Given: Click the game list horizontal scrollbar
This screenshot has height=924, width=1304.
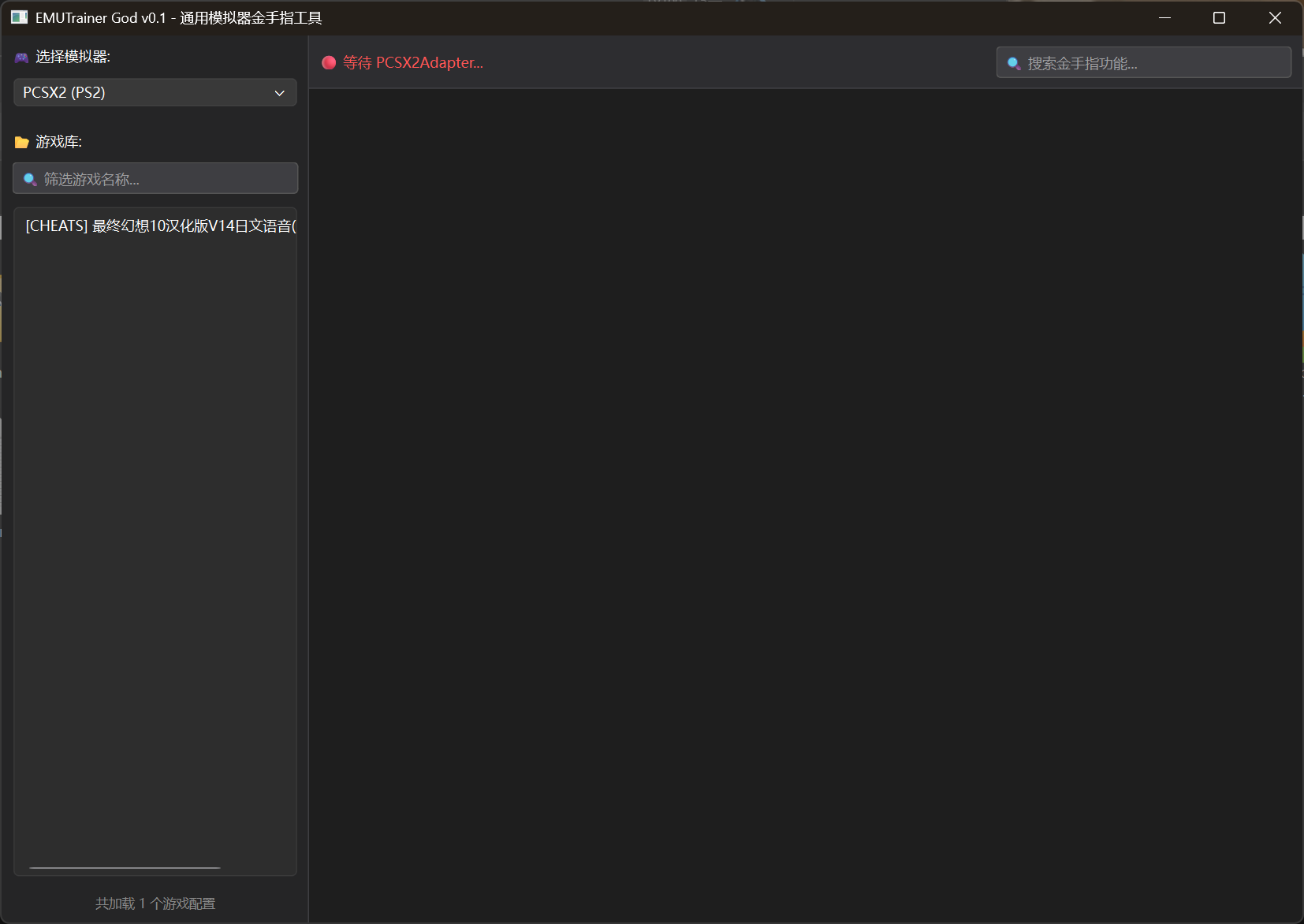Looking at the screenshot, I should tap(125, 867).
